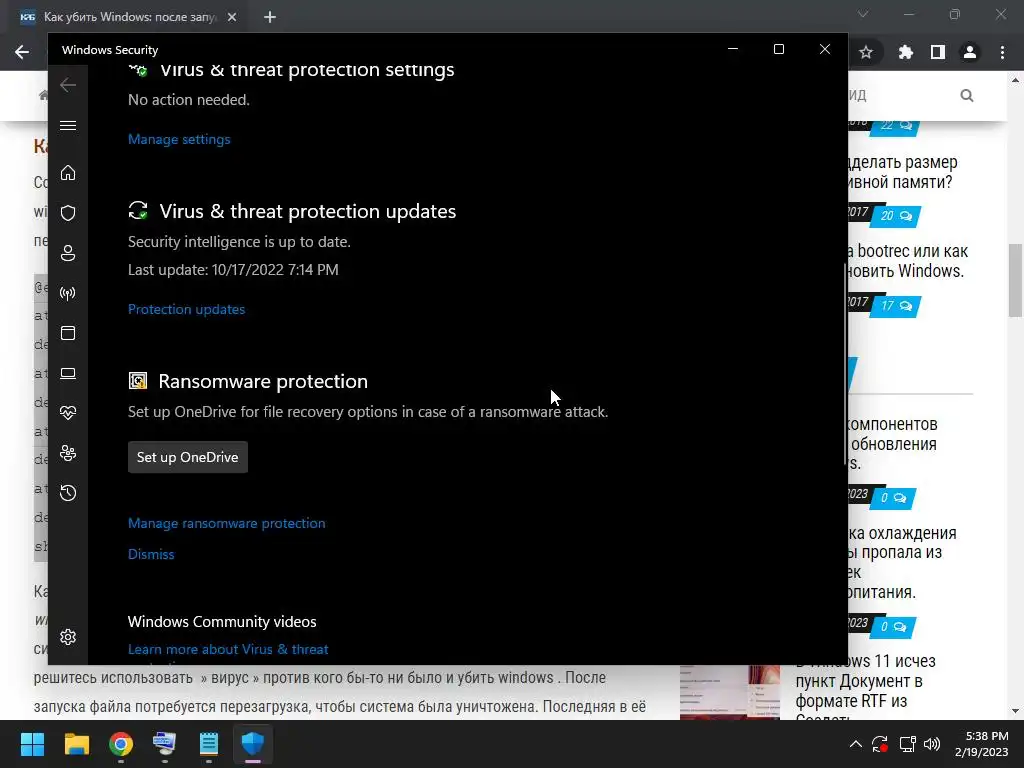Screen dimensions: 1024x768
Task: Close the Chrome tab Как убить Windows
Action: (x=232, y=17)
